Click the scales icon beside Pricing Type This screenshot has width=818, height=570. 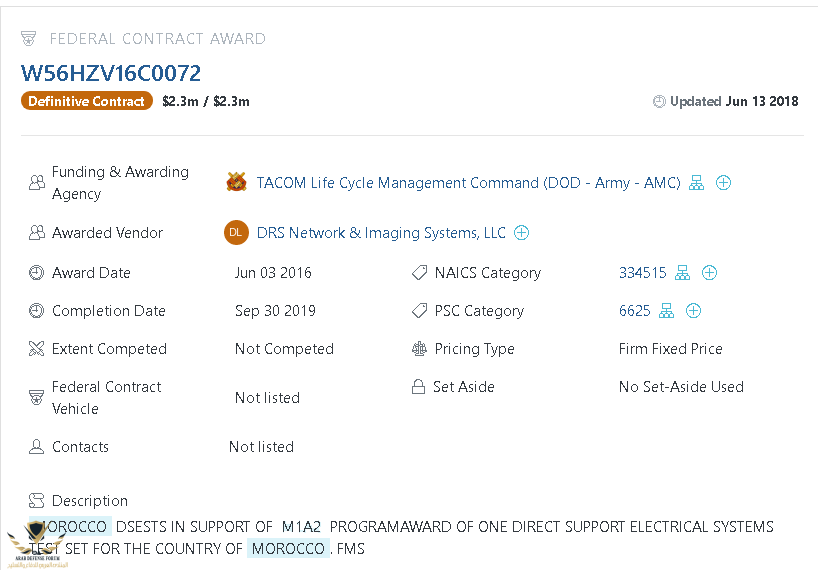coord(419,348)
